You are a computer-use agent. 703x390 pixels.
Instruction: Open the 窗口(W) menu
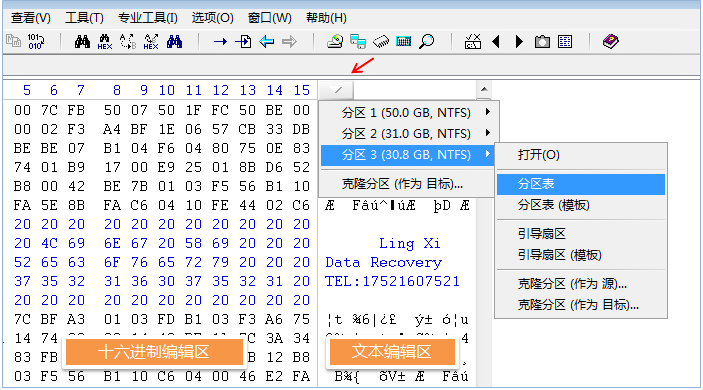click(x=269, y=18)
